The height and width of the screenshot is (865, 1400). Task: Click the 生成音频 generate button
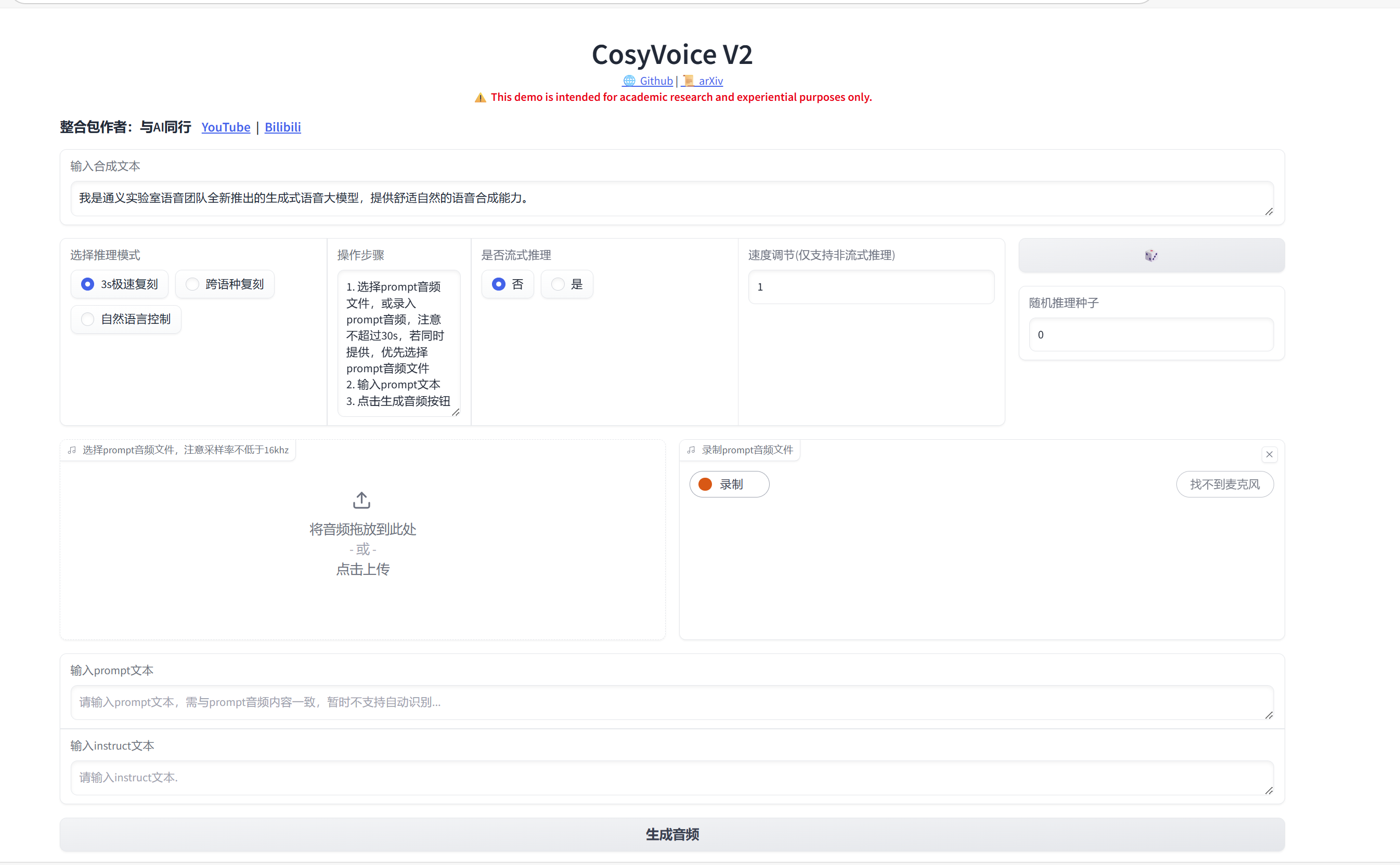[x=672, y=834]
